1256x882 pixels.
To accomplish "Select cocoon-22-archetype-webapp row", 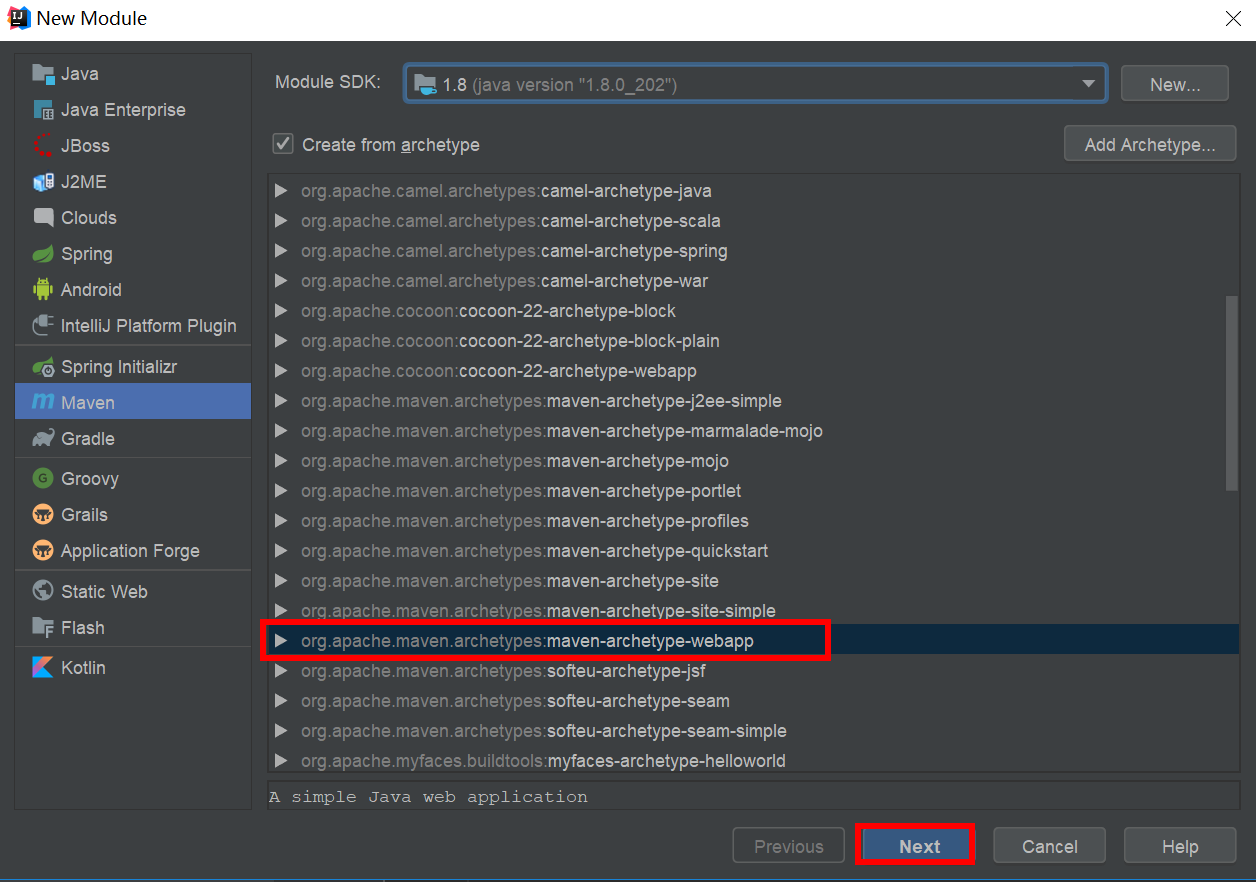I will pyautogui.click(x=753, y=371).
